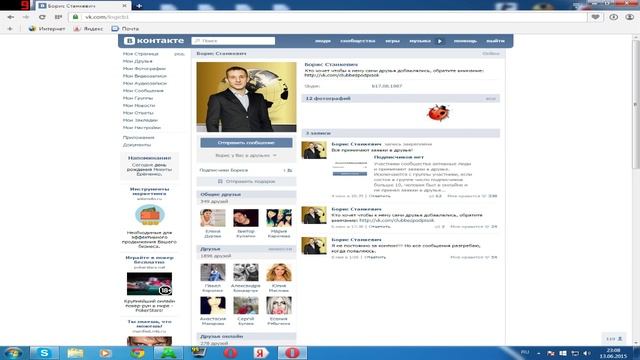The image size is (640, 360).
Task: Expand the 'Борис у Вас в друзьях' dropdown
Action: (x=246, y=156)
